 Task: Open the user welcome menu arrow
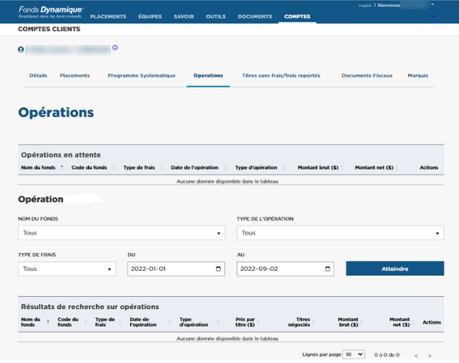pyautogui.click(x=432, y=5)
